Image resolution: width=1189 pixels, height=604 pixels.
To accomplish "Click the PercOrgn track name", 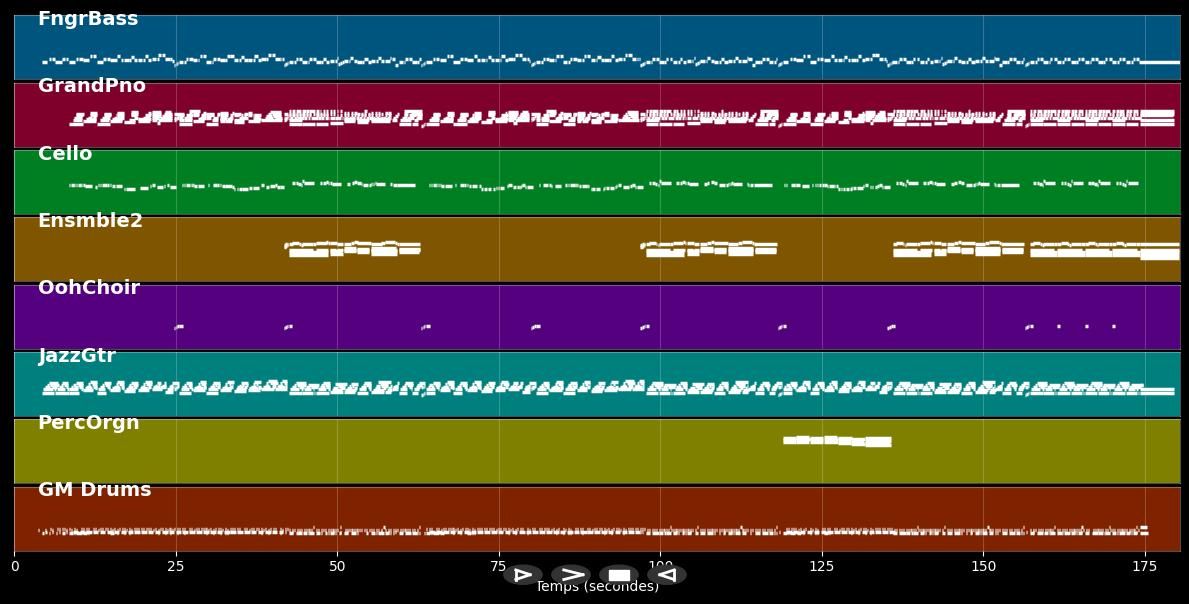I will (89, 423).
